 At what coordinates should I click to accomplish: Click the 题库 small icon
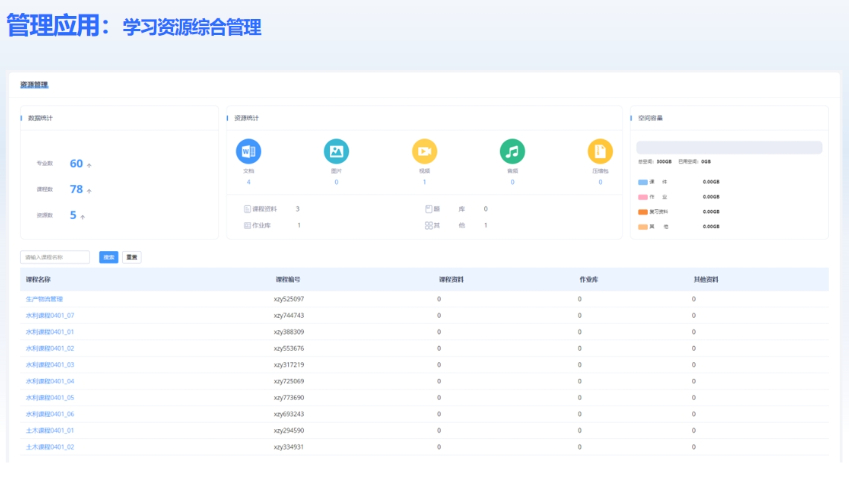[429, 209]
